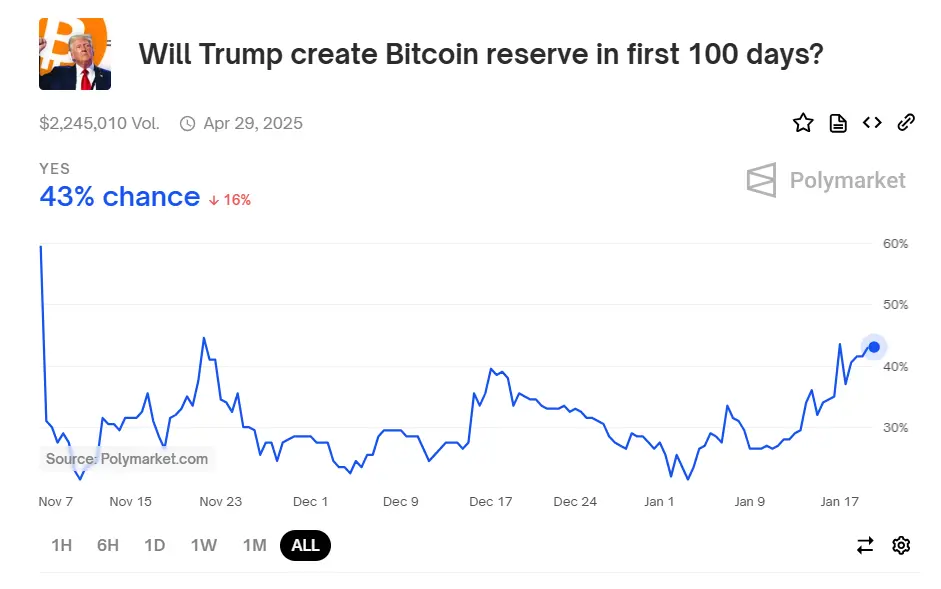Enable the 1M timeframe
The width and height of the screenshot is (941, 589).
coord(255,545)
